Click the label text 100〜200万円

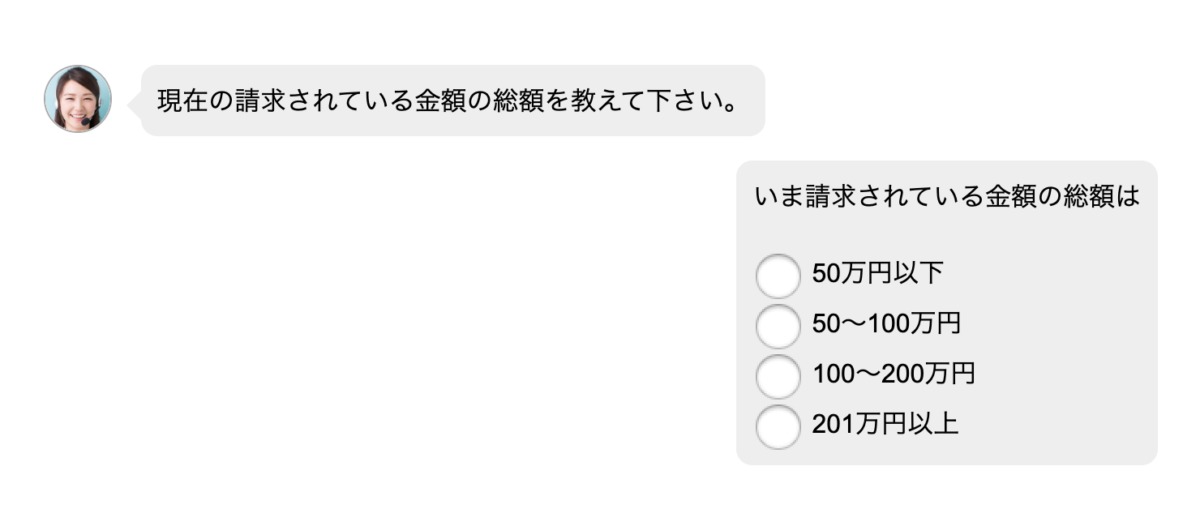(893, 374)
